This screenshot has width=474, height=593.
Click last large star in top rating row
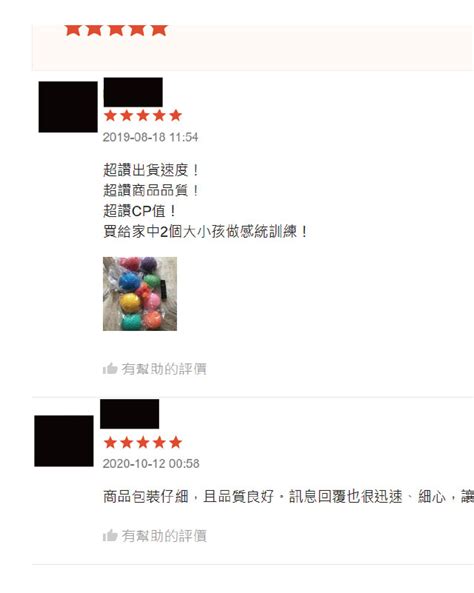[159, 29]
